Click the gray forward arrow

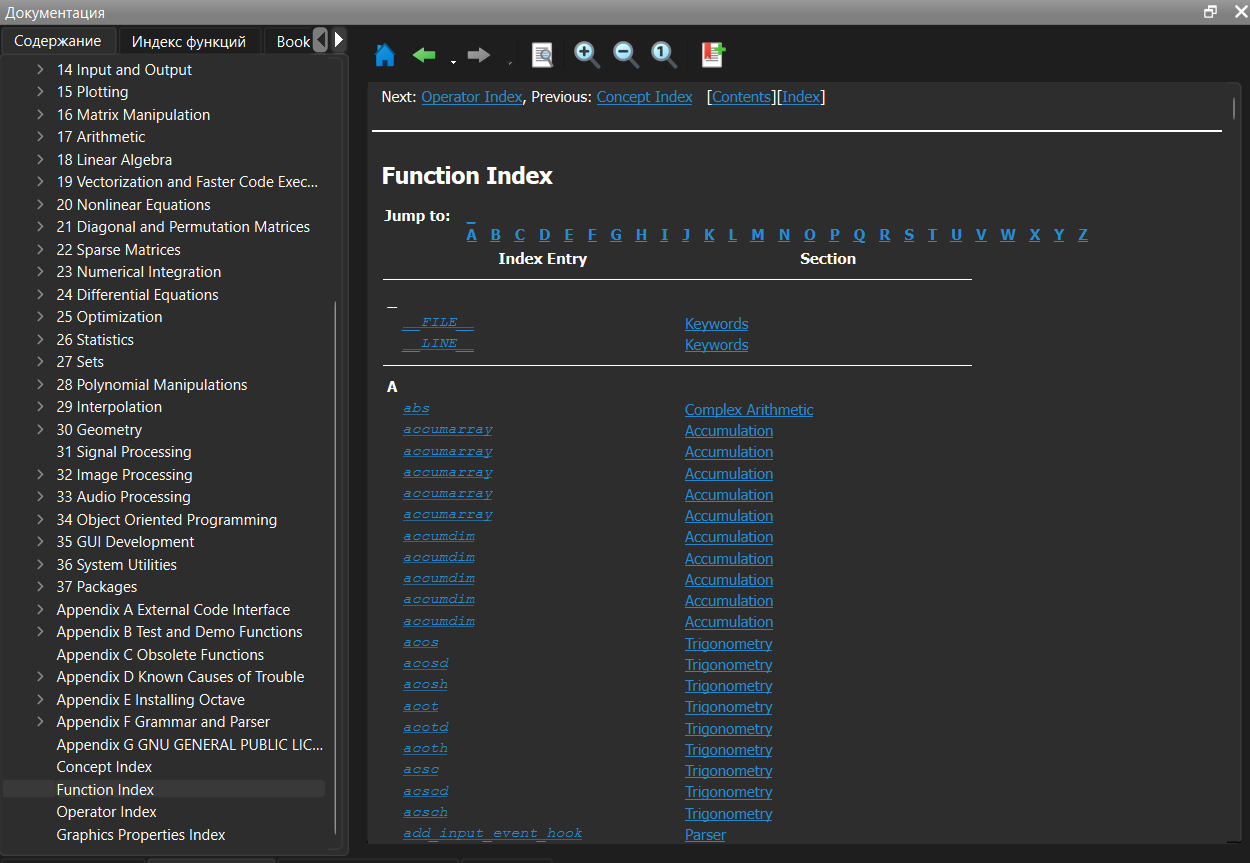[x=479, y=55]
